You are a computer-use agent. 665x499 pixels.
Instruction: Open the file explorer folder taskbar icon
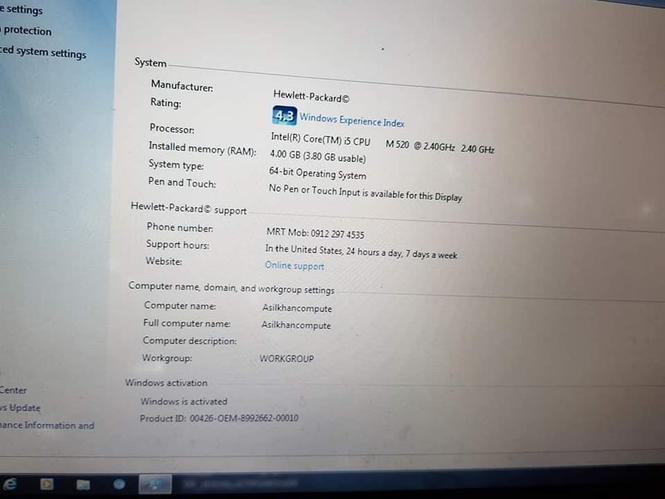click(83, 484)
